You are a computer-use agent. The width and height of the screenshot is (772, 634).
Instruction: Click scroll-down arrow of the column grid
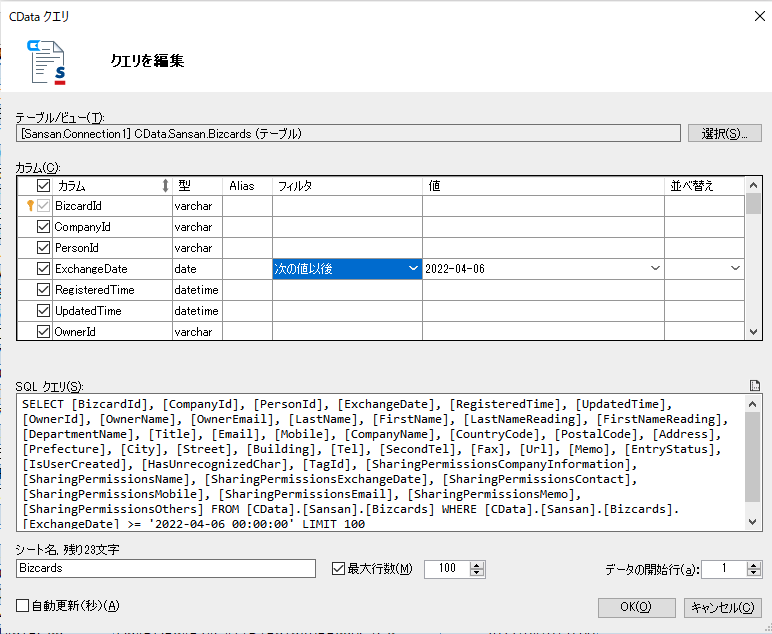pos(753,332)
